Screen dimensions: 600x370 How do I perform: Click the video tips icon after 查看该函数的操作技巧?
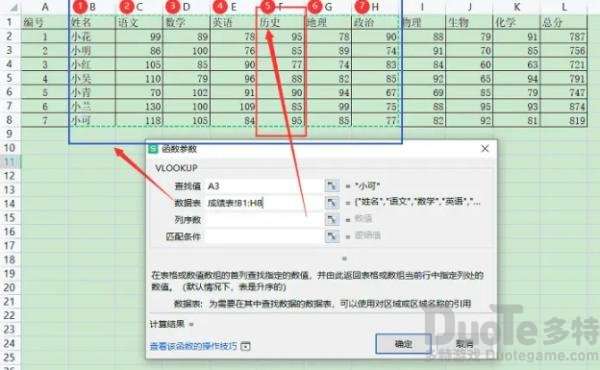pos(246,346)
